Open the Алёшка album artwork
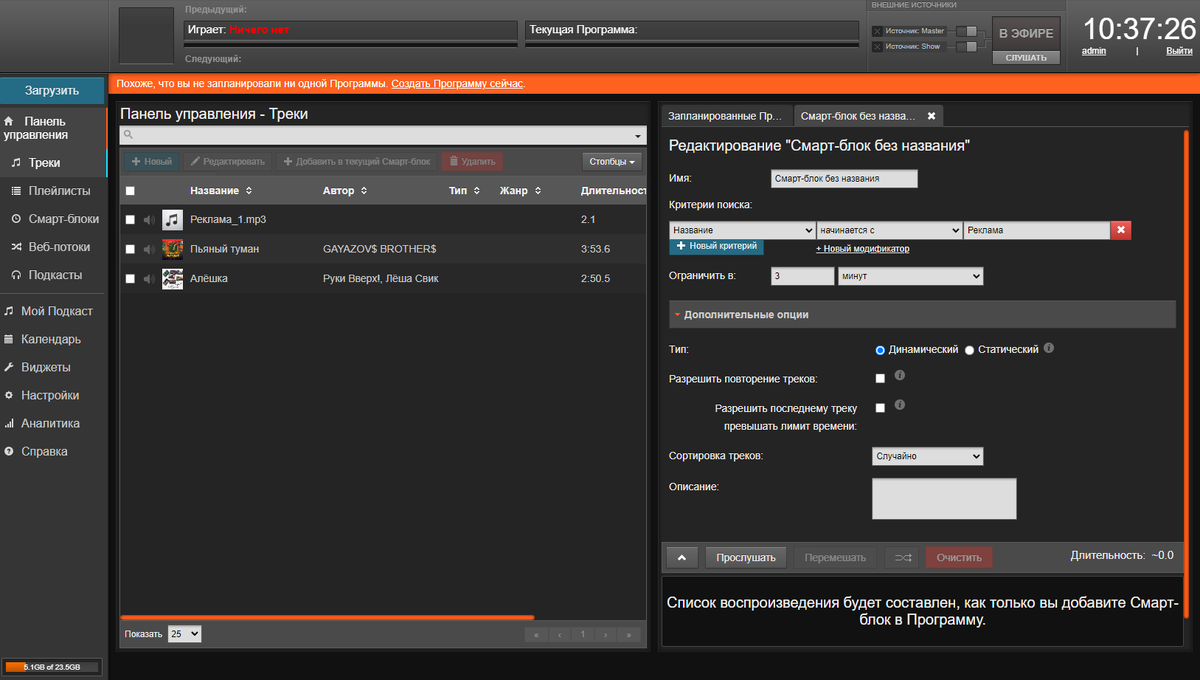1200x680 pixels. pyautogui.click(x=172, y=279)
